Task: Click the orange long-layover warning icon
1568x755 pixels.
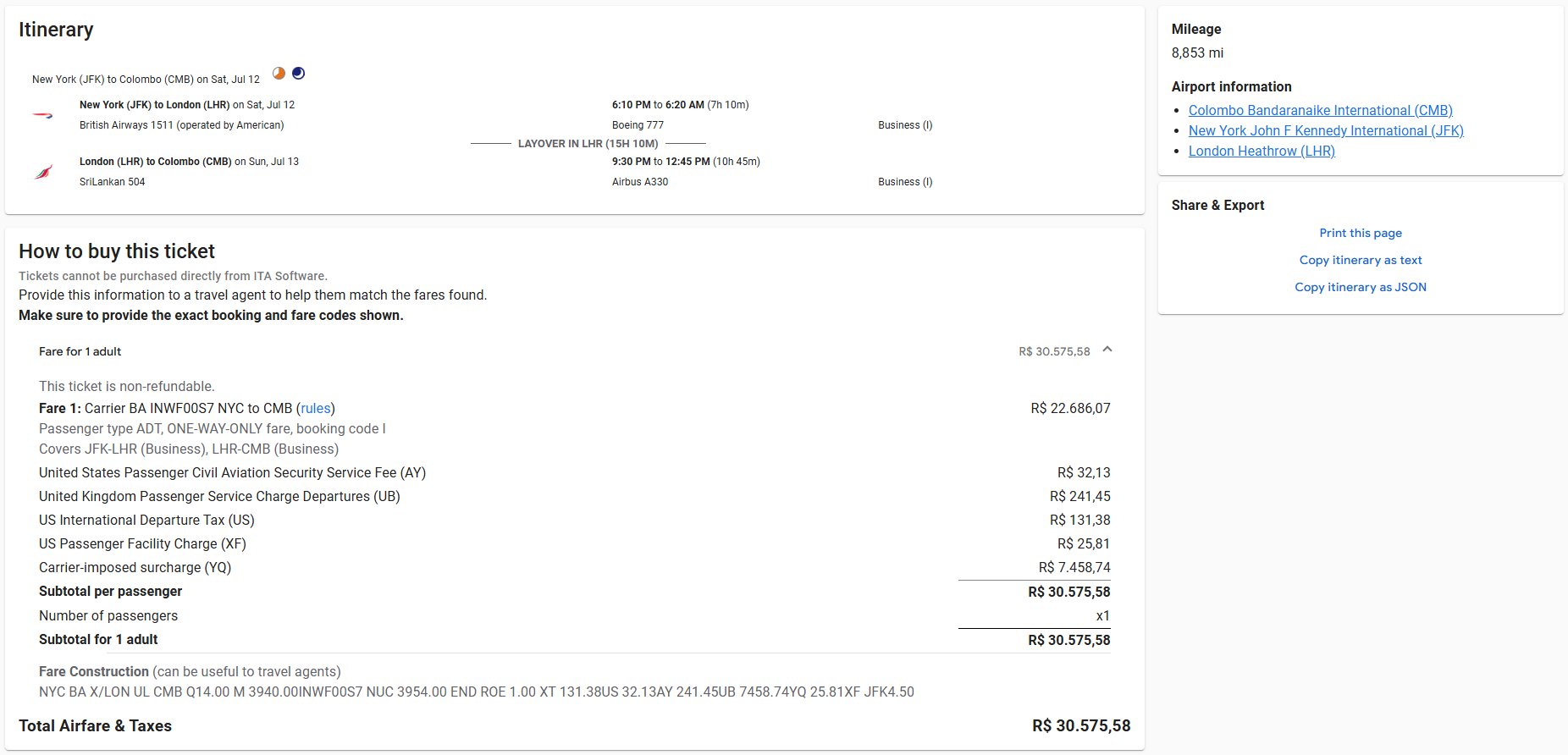Action: 279,74
